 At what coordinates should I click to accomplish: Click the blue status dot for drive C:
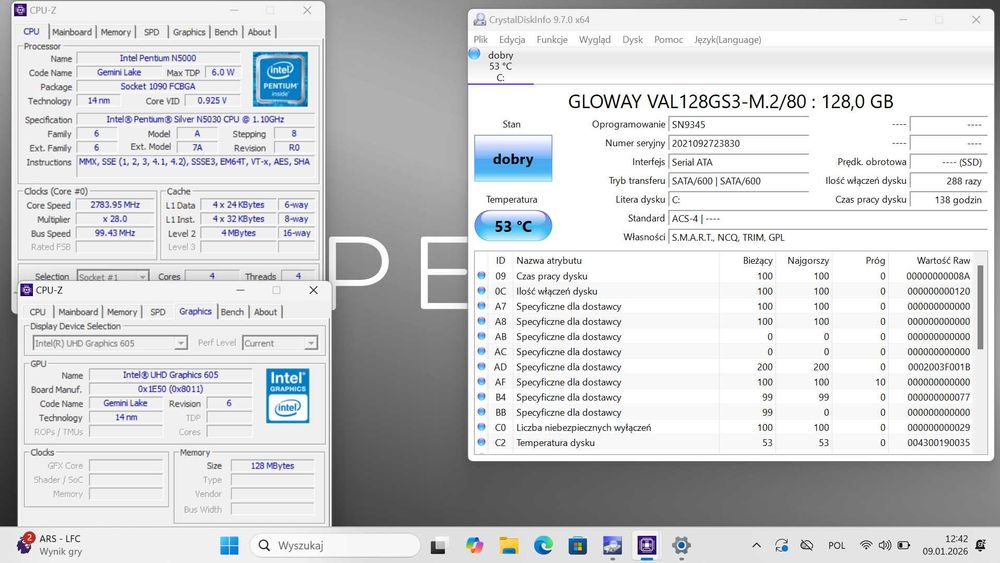[x=474, y=54]
